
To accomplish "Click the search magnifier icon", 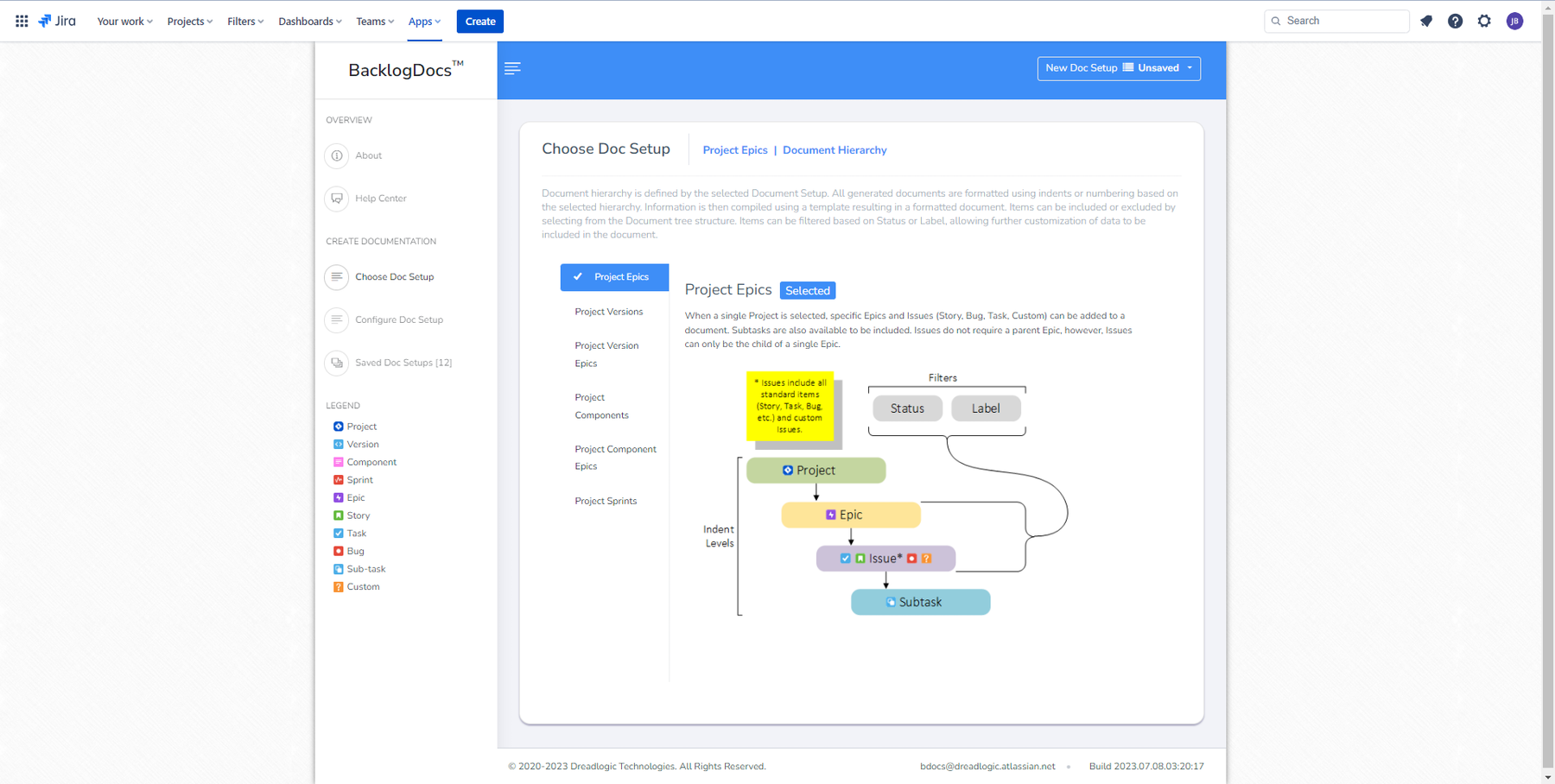I will click(1276, 21).
